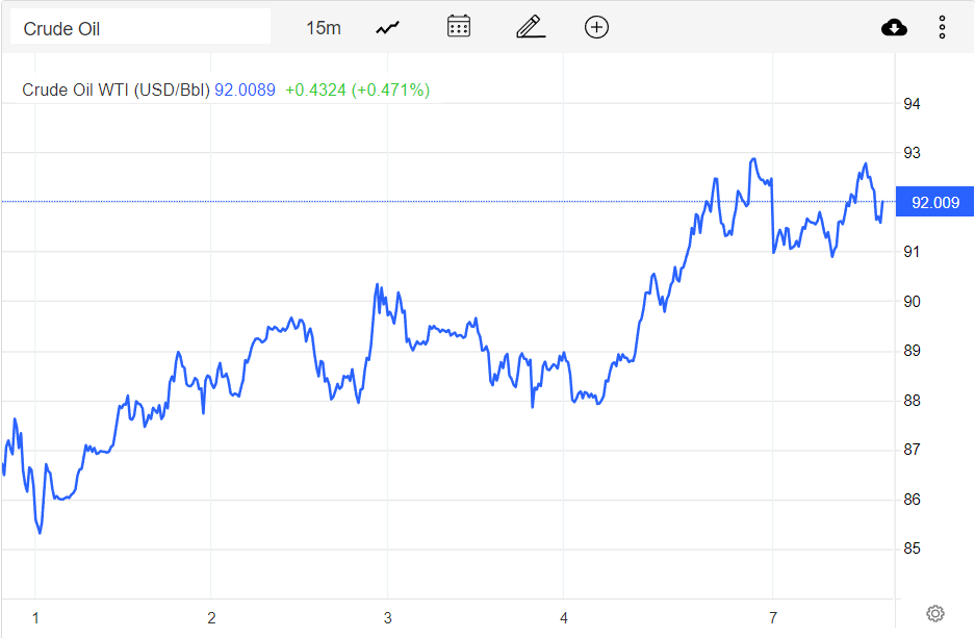The image size is (977, 639).
Task: Download chart data using cloud icon
Action: [x=894, y=27]
